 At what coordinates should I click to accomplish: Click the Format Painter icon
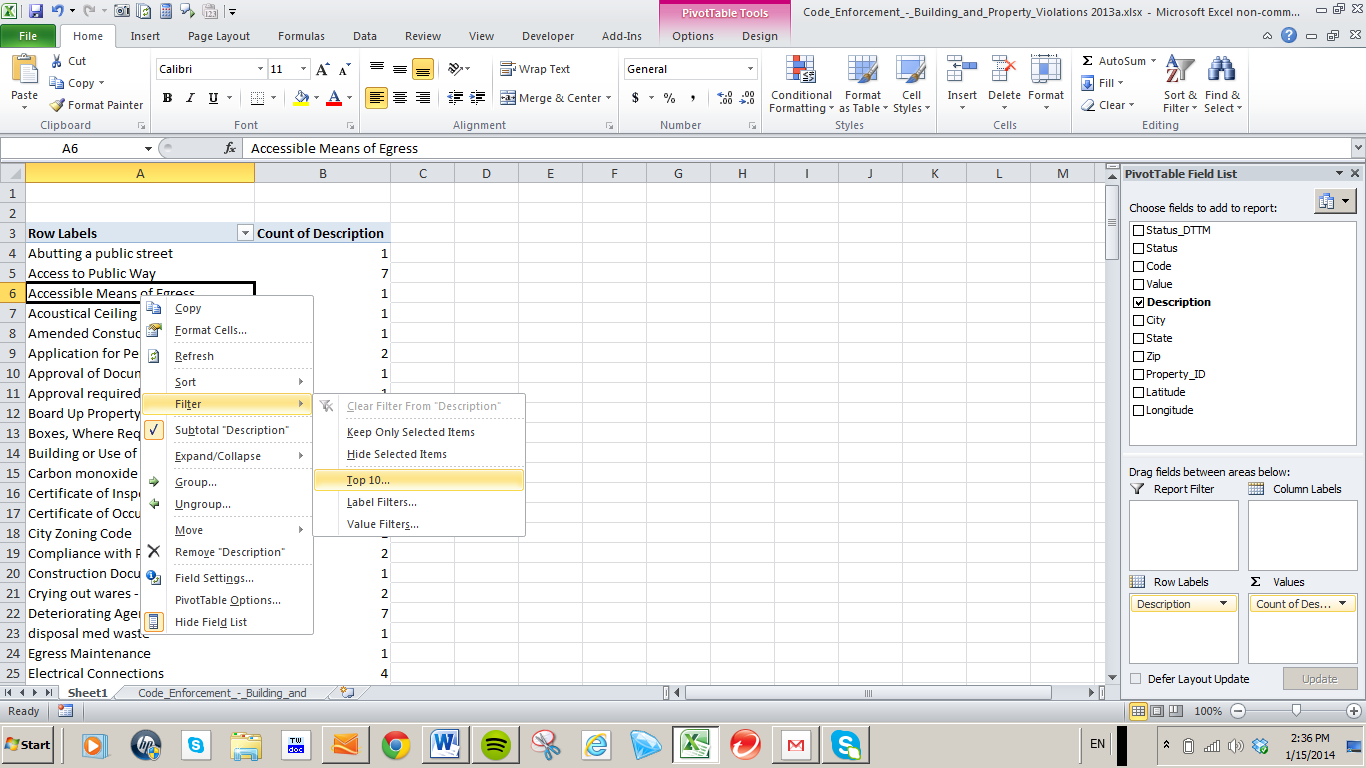pyautogui.click(x=58, y=105)
